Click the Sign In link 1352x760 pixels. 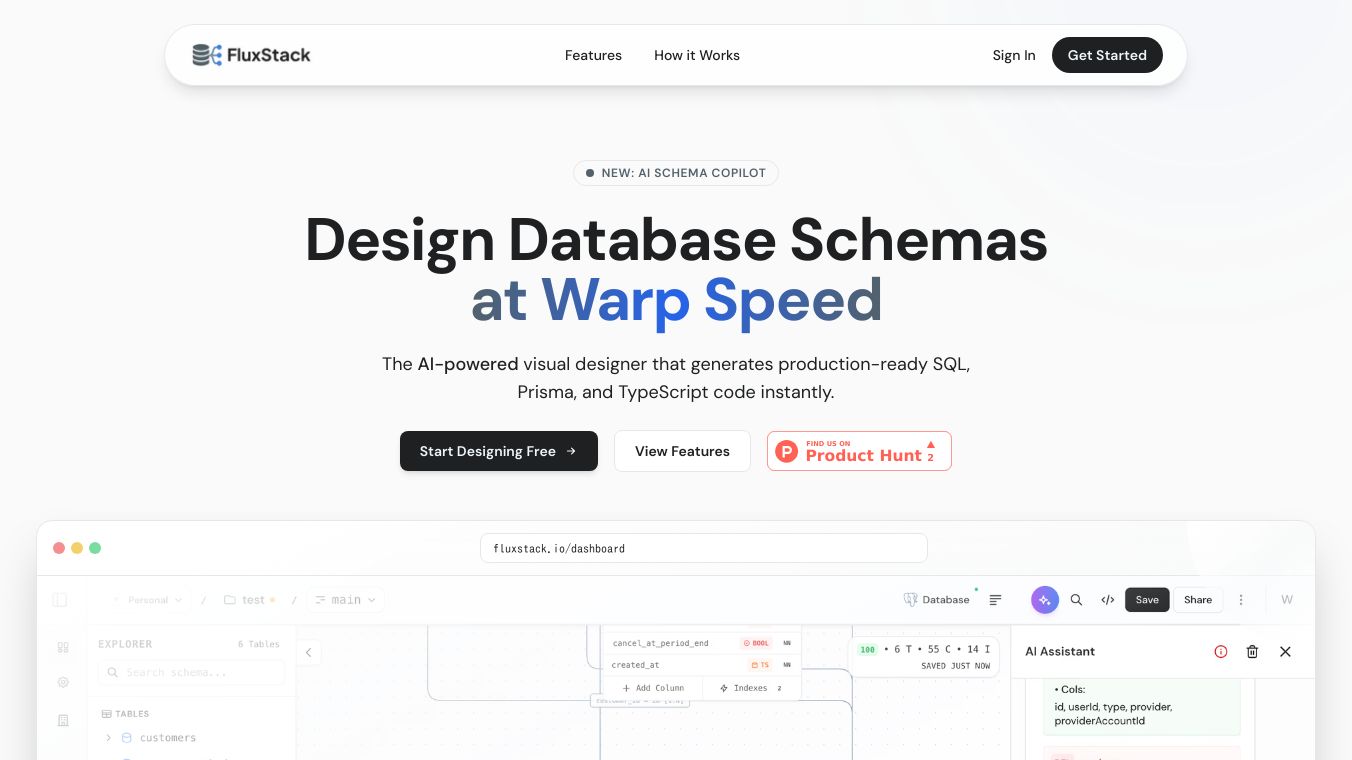[1014, 55]
